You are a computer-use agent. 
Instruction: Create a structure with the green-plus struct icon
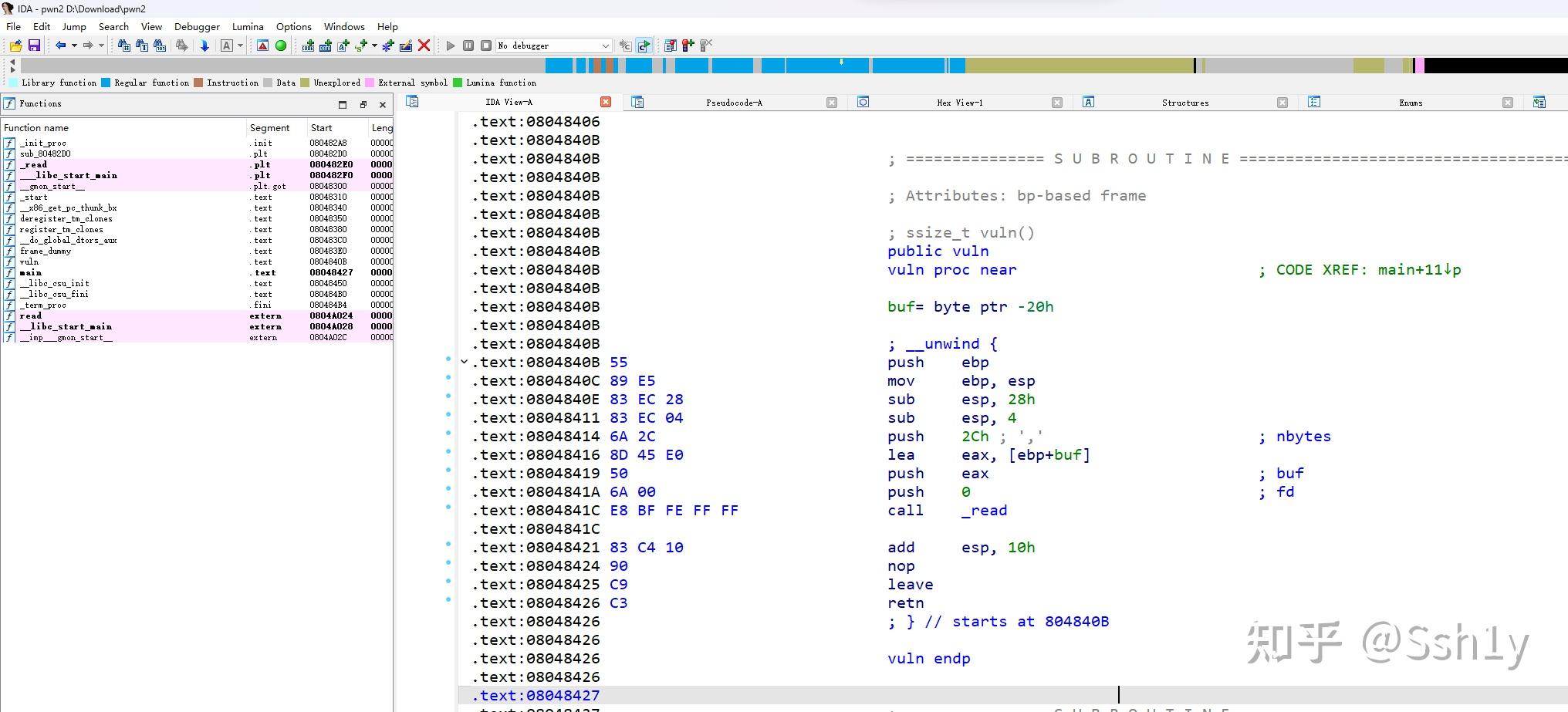(x=387, y=46)
